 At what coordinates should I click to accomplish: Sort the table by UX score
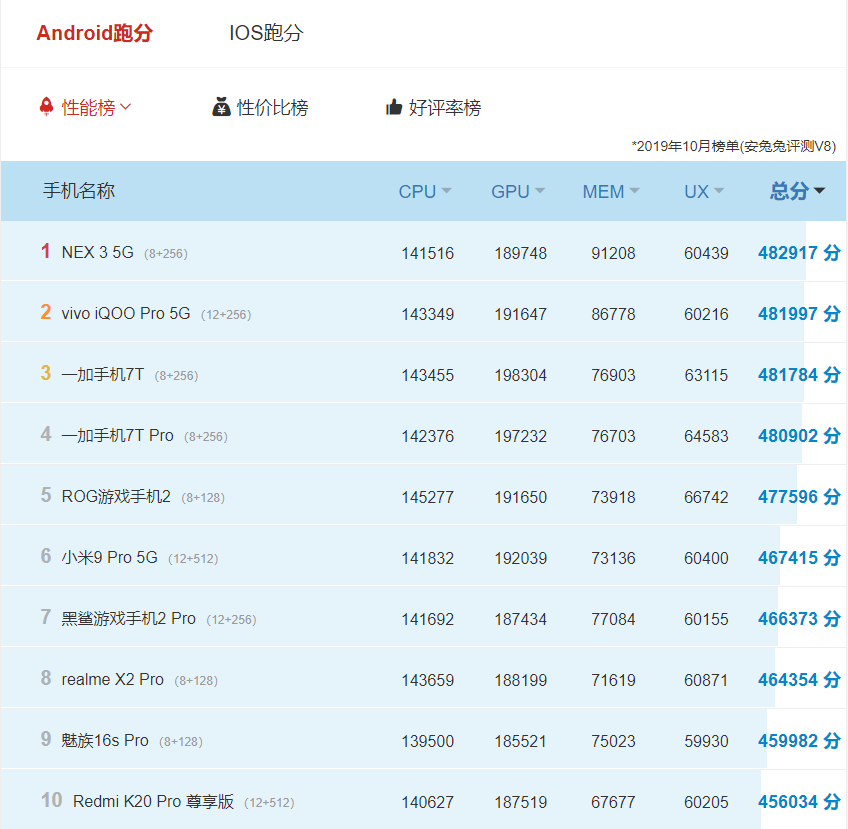(x=704, y=191)
